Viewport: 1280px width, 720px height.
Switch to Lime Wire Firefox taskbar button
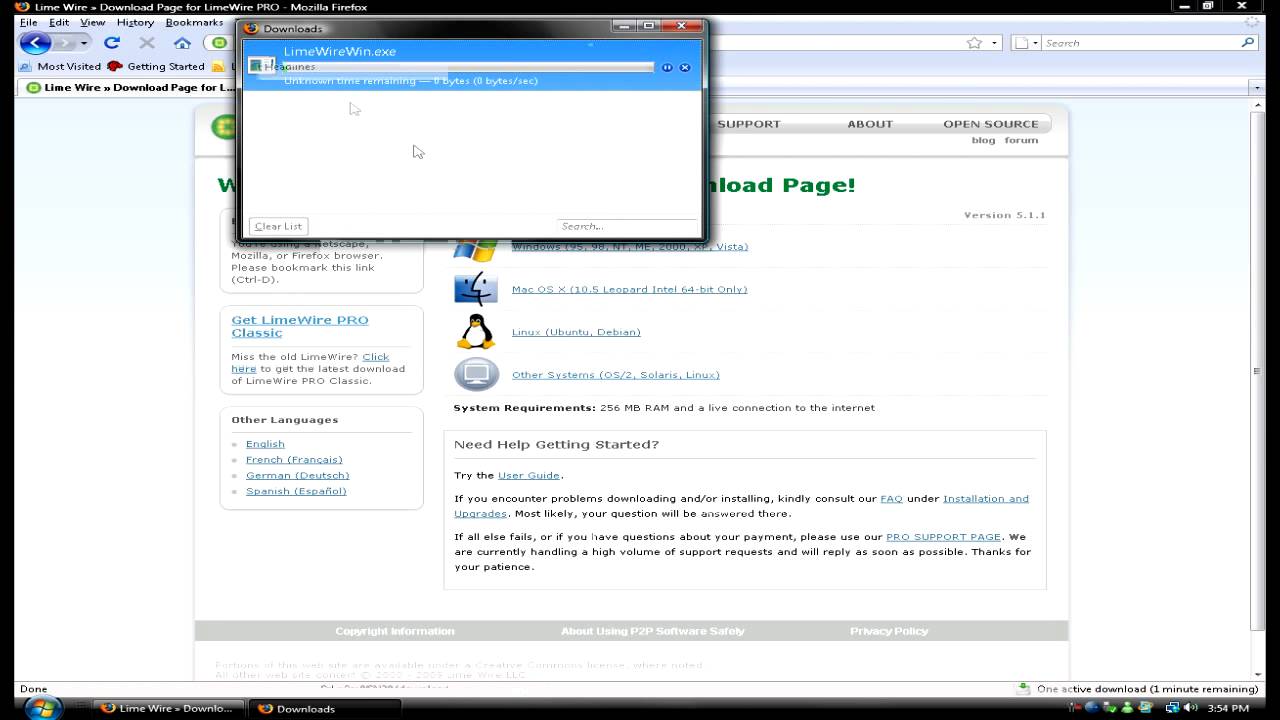click(x=169, y=708)
